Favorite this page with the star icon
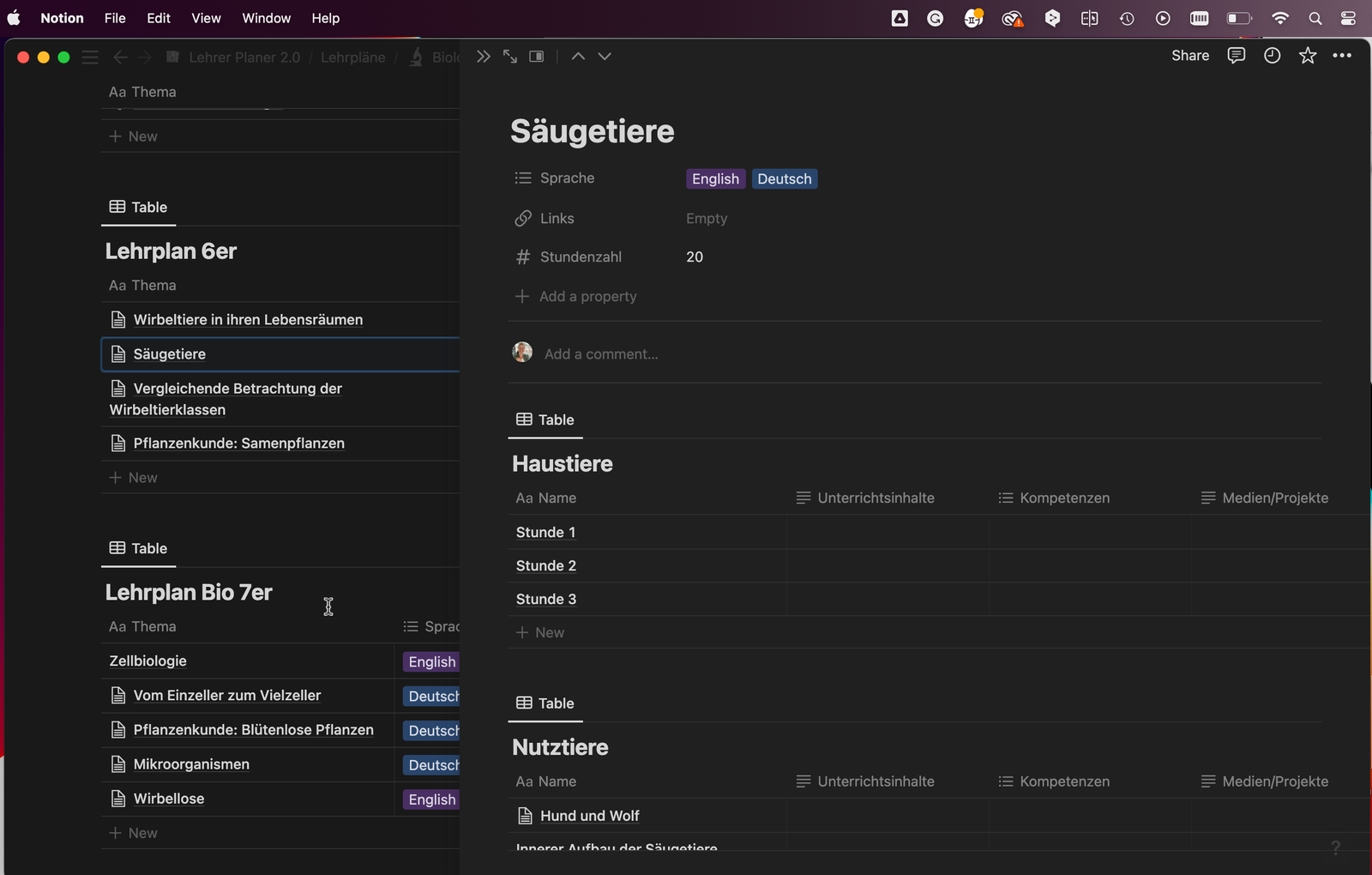The image size is (1372, 875). [x=1307, y=56]
